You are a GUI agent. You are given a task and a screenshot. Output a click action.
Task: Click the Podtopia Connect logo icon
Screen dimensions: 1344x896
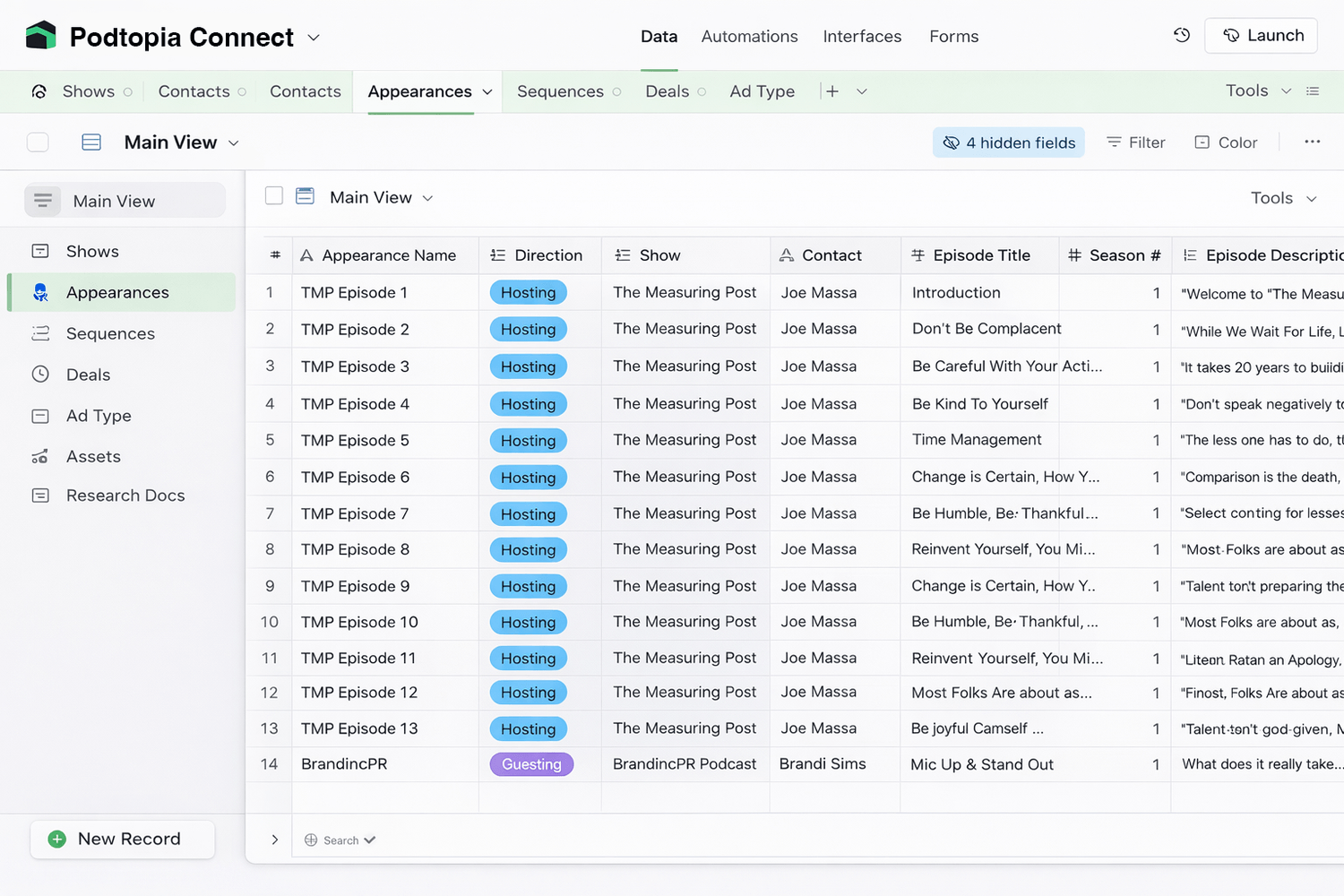(41, 36)
